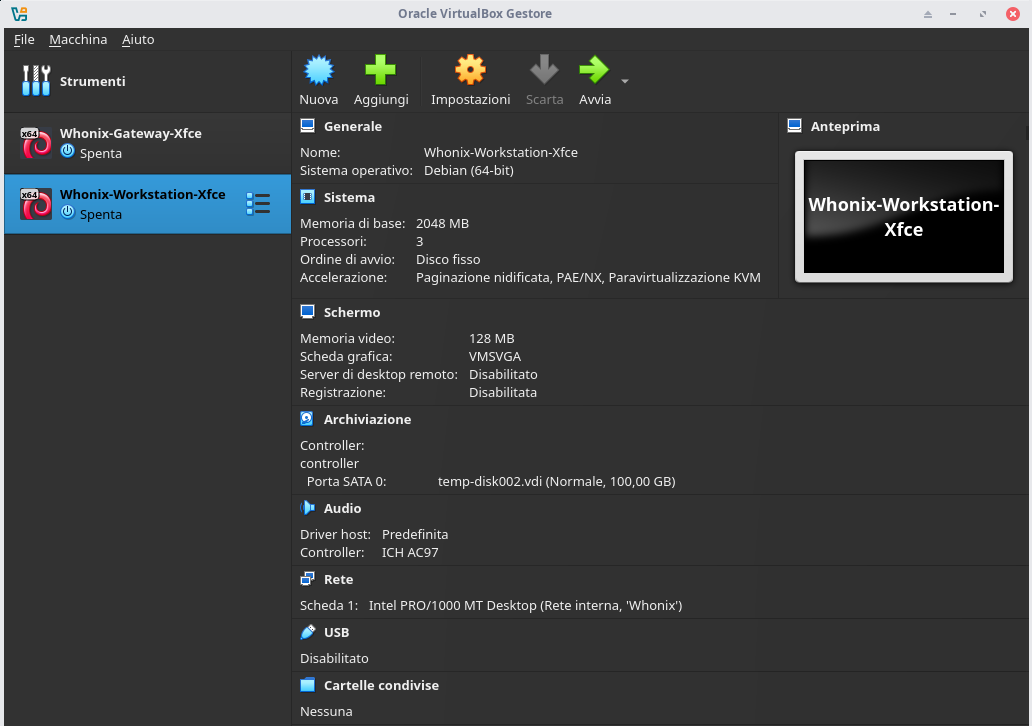Viewport: 1032px width, 726px height.
Task: Click the Whonix-Workstation-Xfce preview thumbnail
Action: [903, 216]
